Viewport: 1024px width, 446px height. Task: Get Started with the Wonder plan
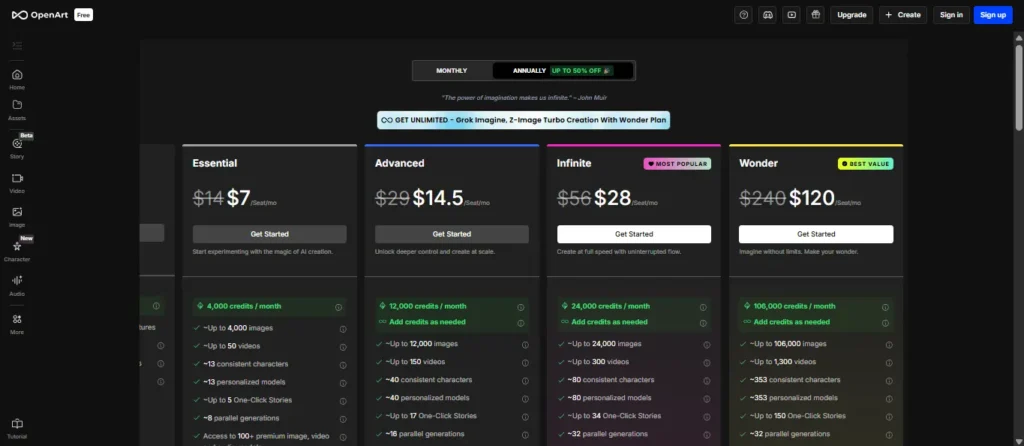click(x=816, y=234)
